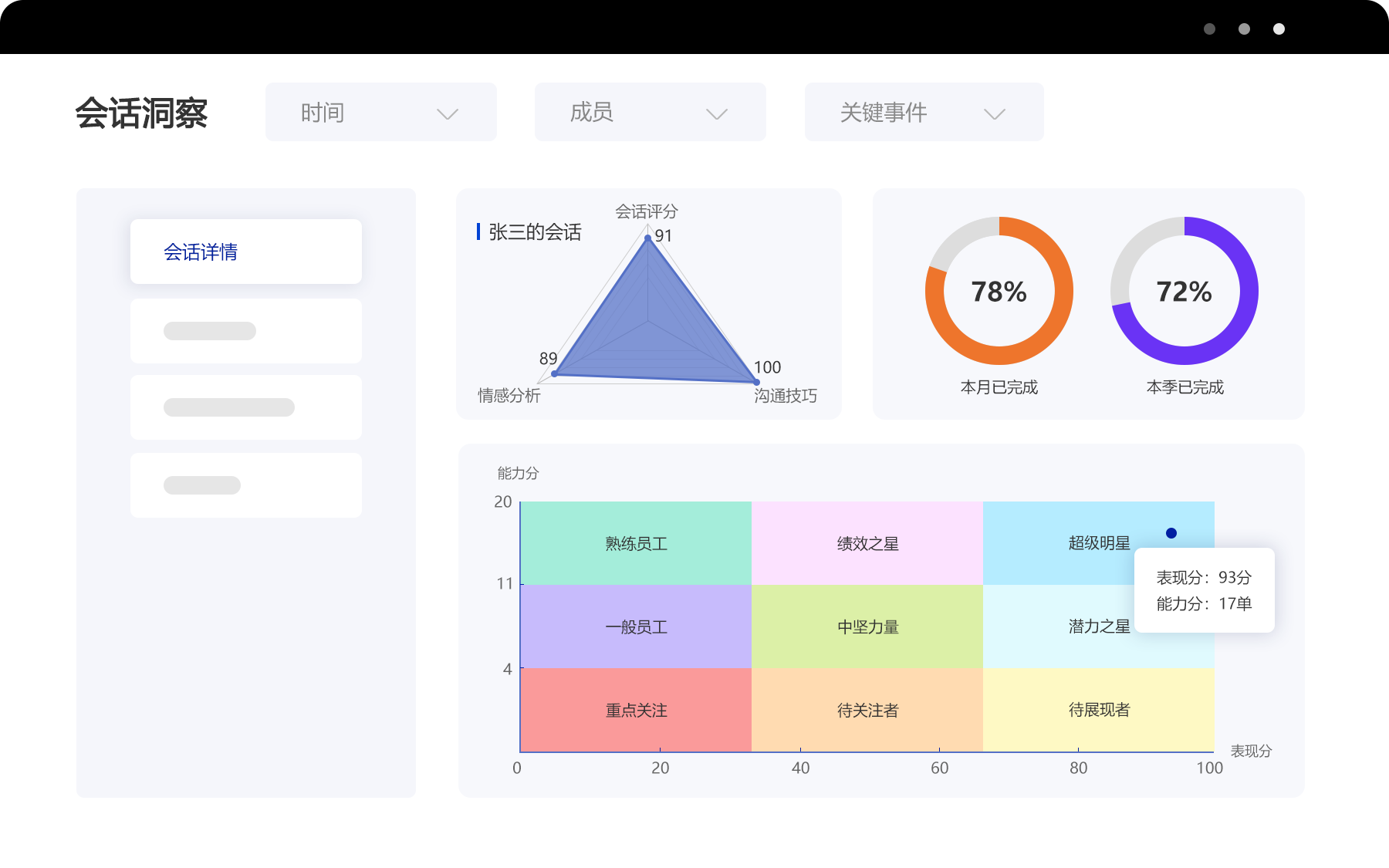This screenshot has height=868, width=1389.
Task: Click the 一般员工 purple grid cell
Action: click(x=636, y=627)
